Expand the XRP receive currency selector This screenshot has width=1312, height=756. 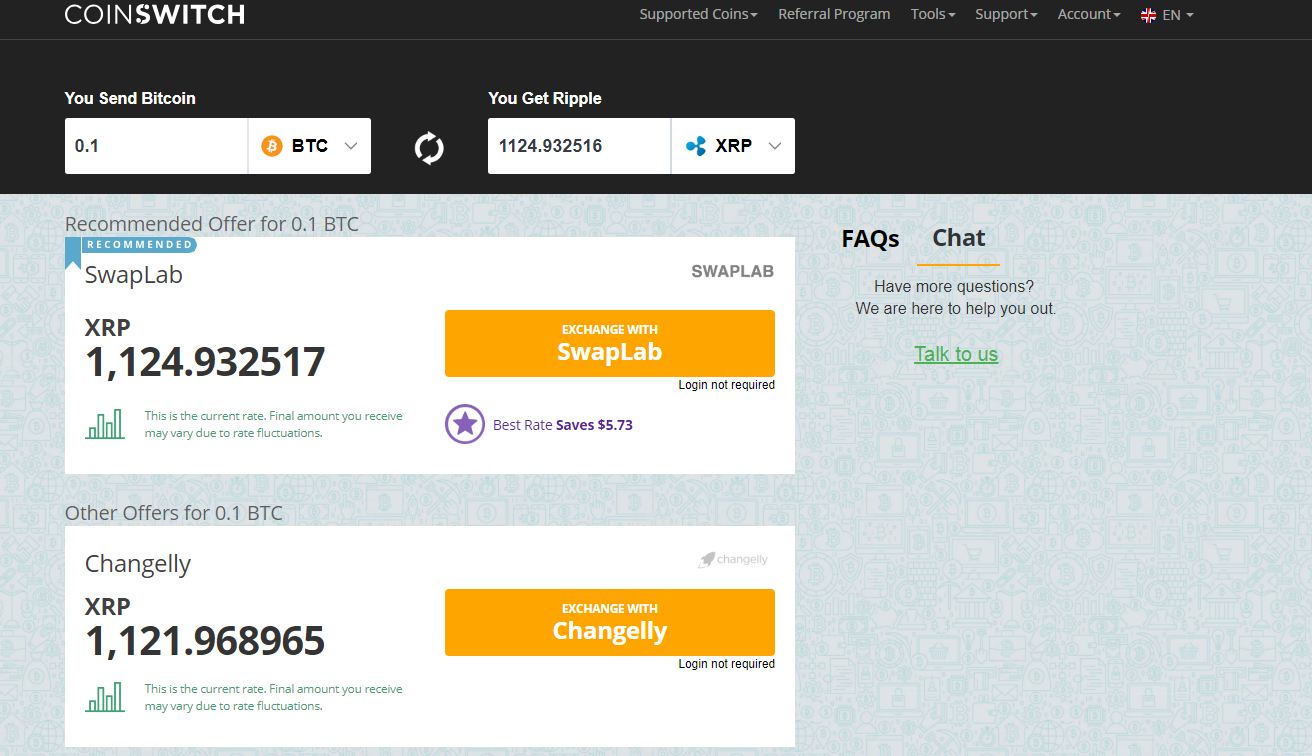pos(733,146)
